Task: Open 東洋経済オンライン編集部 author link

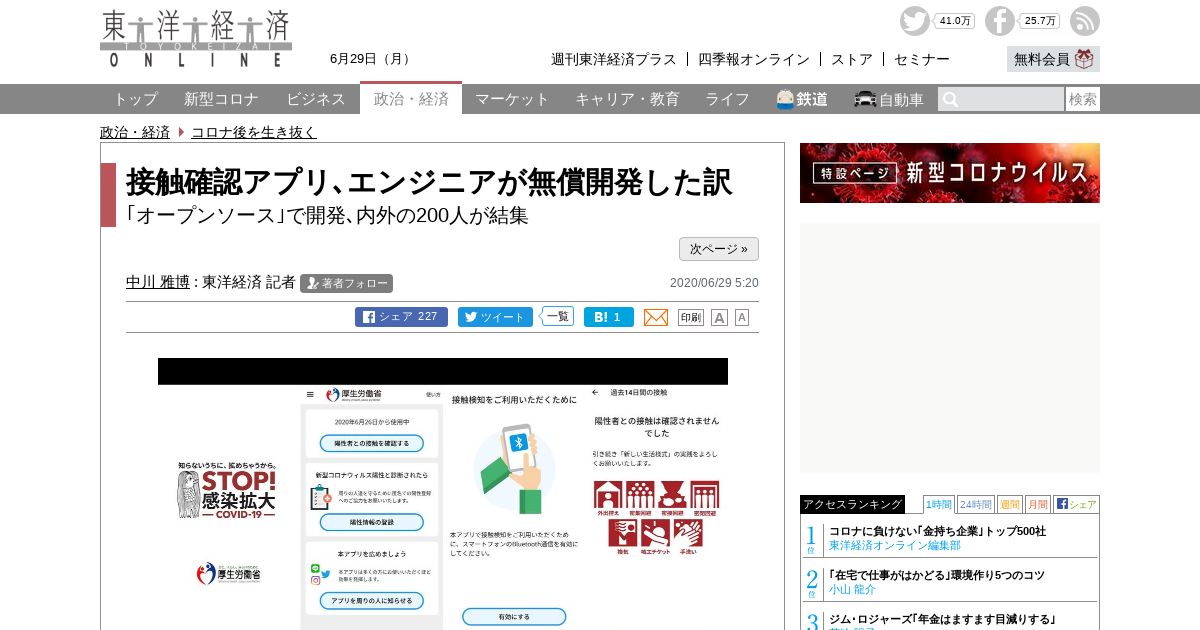Action: click(895, 546)
